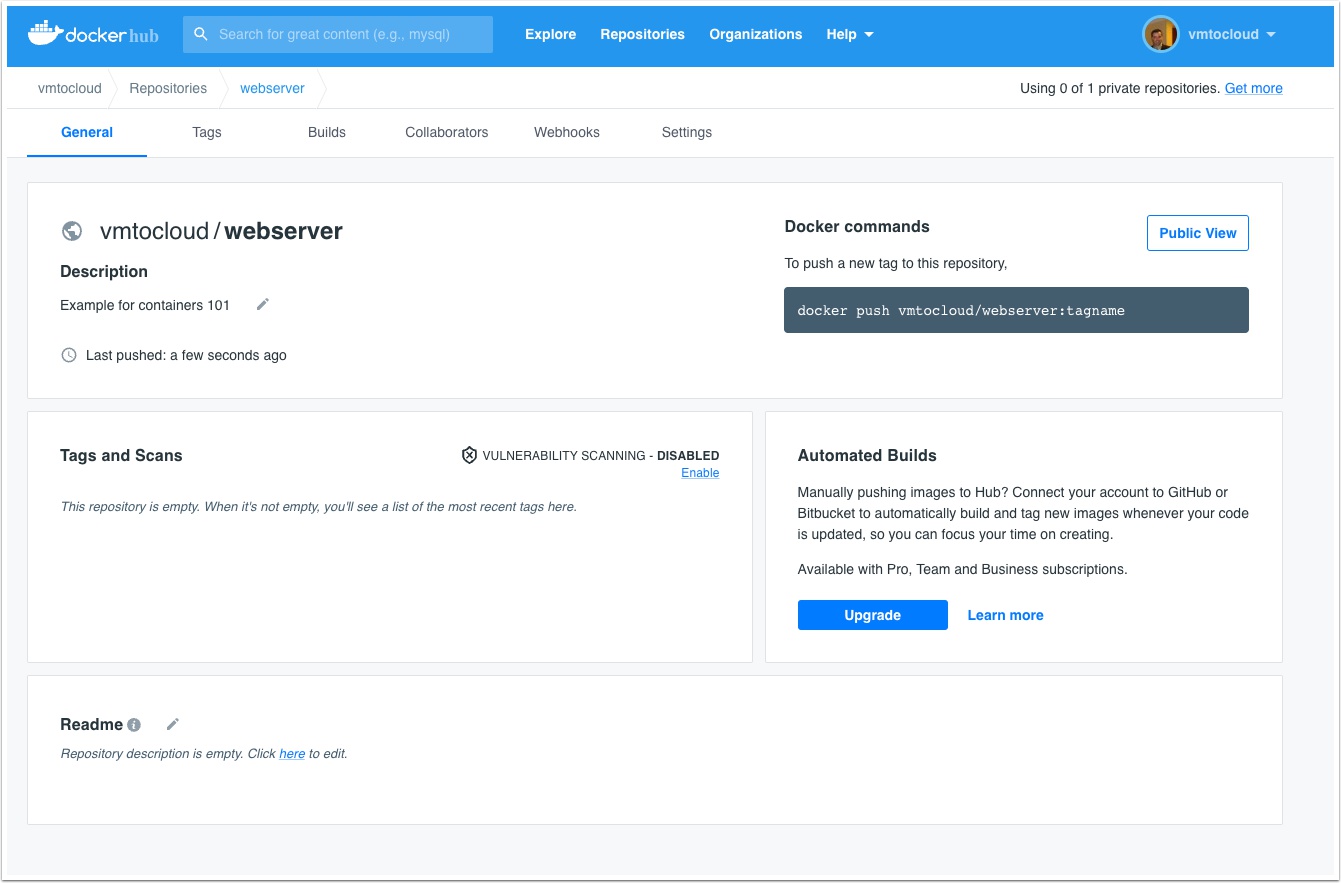Click the vulnerability scanning shield icon

[x=469, y=455]
